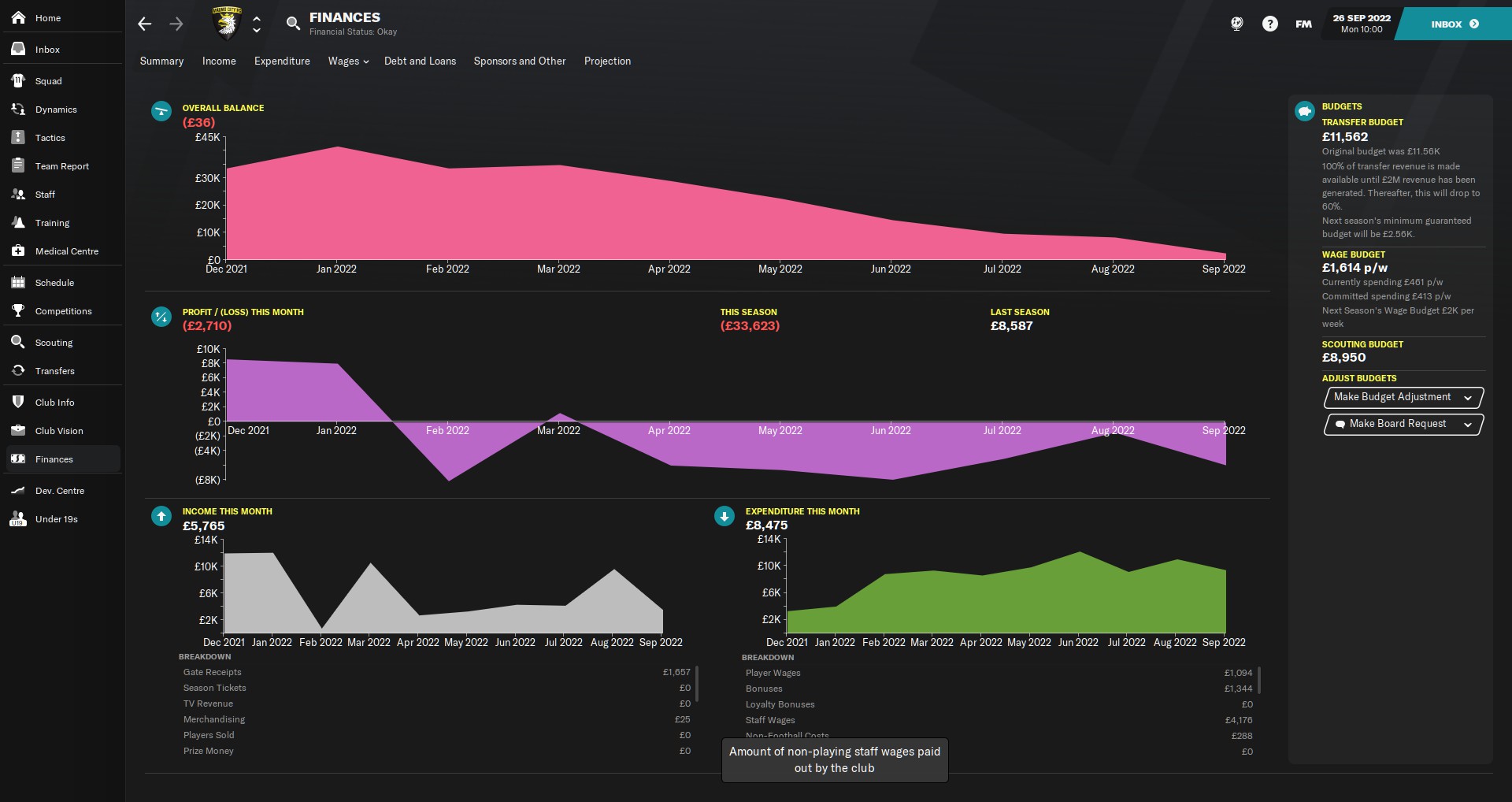This screenshot has width=1512, height=802.
Task: Switch to the Debt and Loans tab
Action: 420,61
